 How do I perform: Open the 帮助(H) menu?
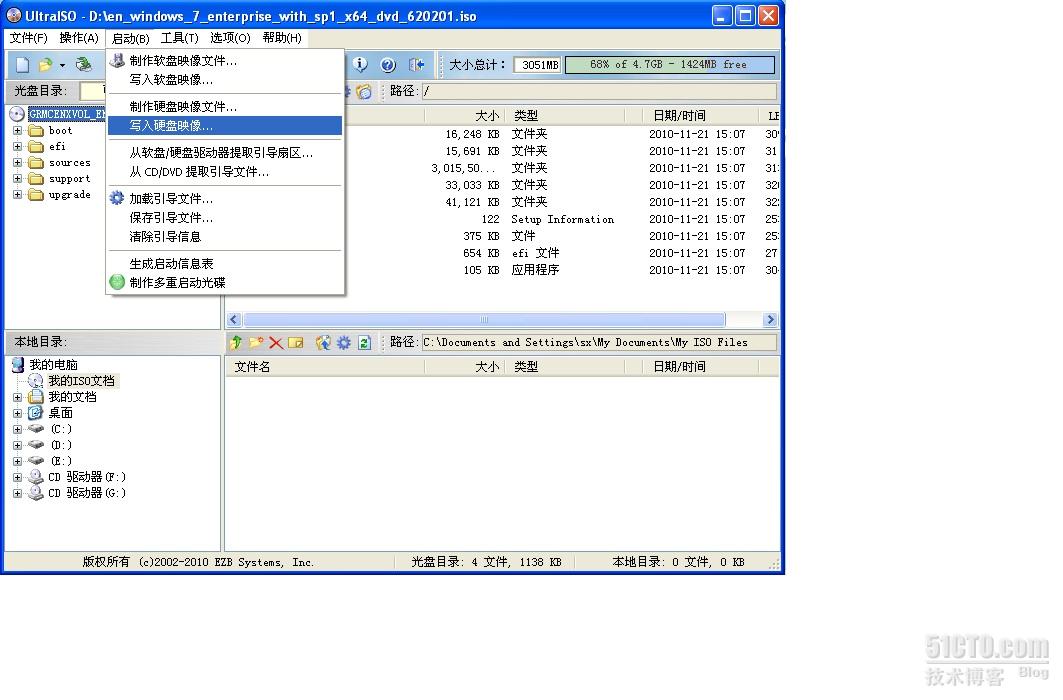pos(282,38)
